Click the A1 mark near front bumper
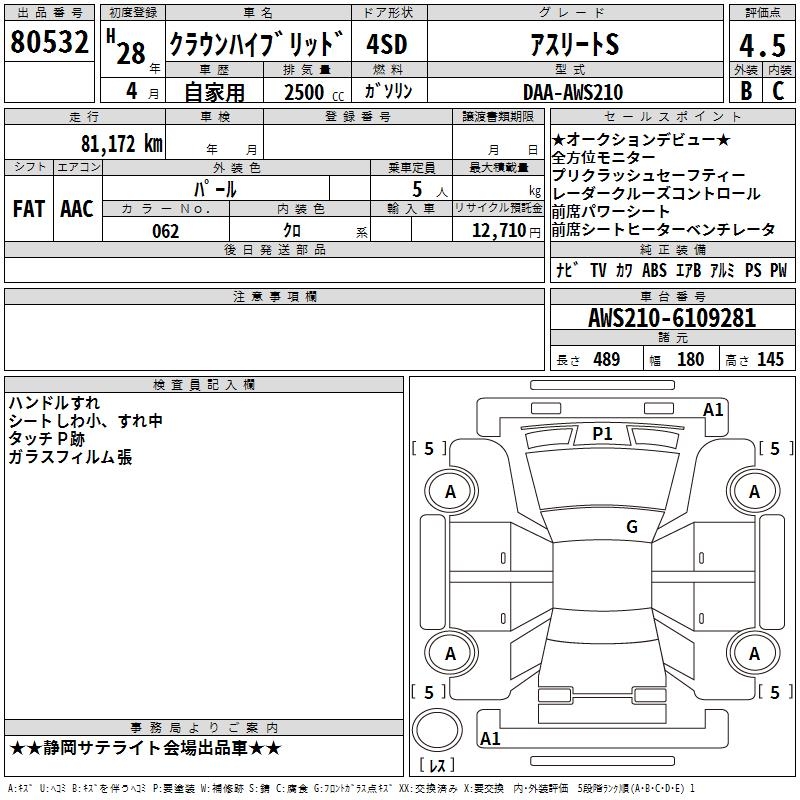Screen dimensions: 800x800 (x=713, y=409)
